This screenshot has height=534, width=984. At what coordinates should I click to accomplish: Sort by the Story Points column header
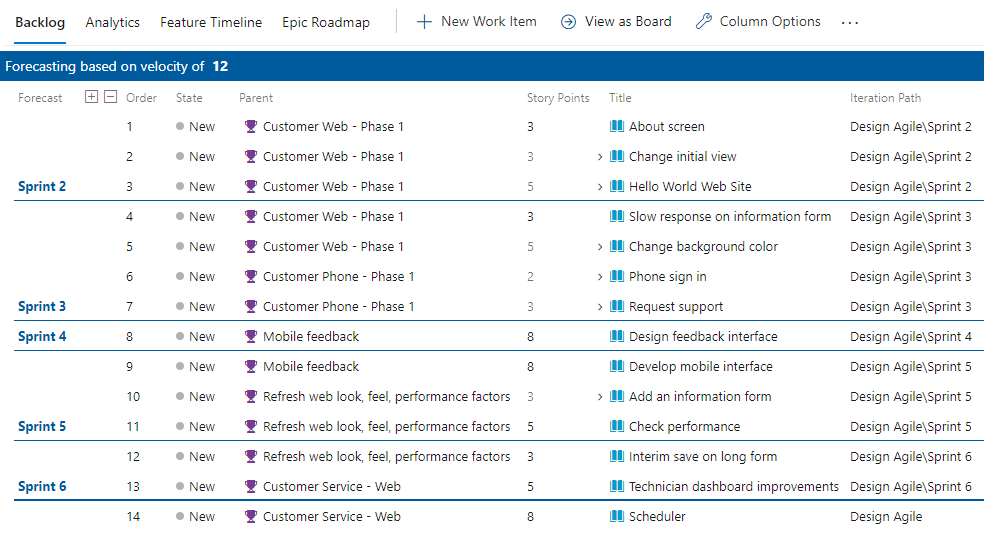pos(558,98)
